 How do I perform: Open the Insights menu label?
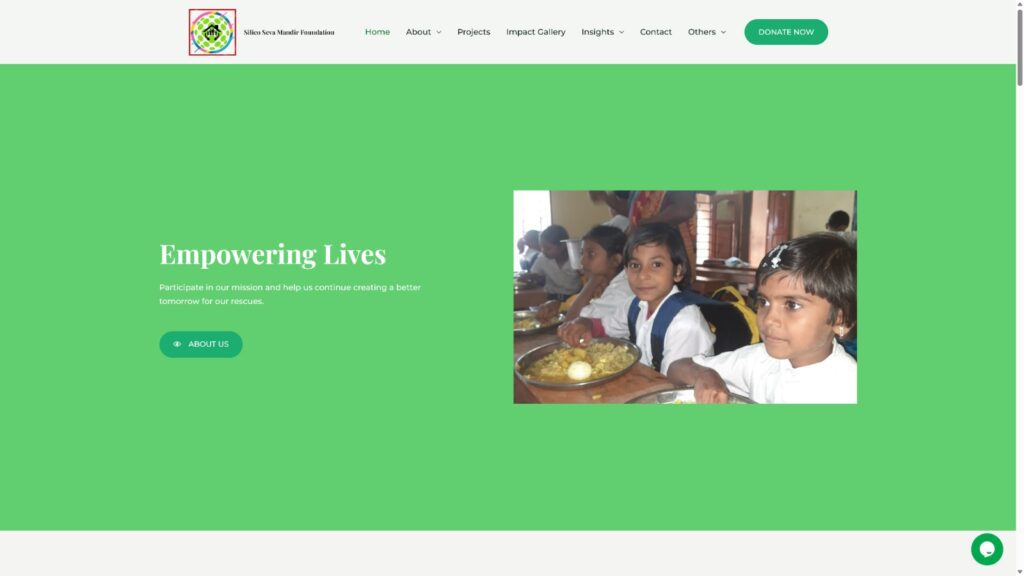pos(598,32)
